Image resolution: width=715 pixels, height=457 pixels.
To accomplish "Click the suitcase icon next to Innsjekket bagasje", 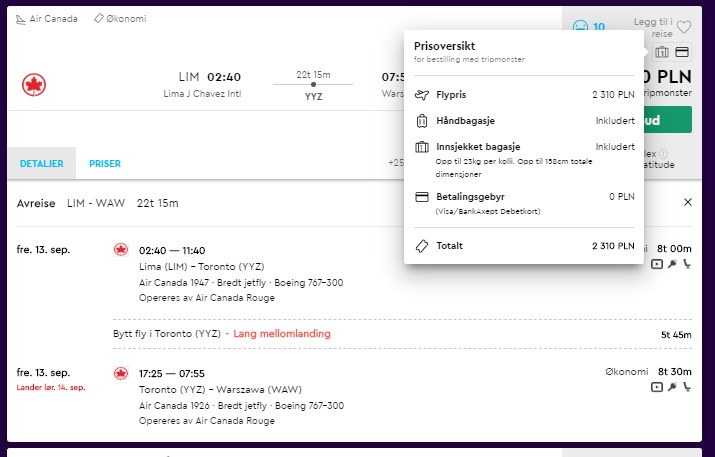I will pos(422,147).
